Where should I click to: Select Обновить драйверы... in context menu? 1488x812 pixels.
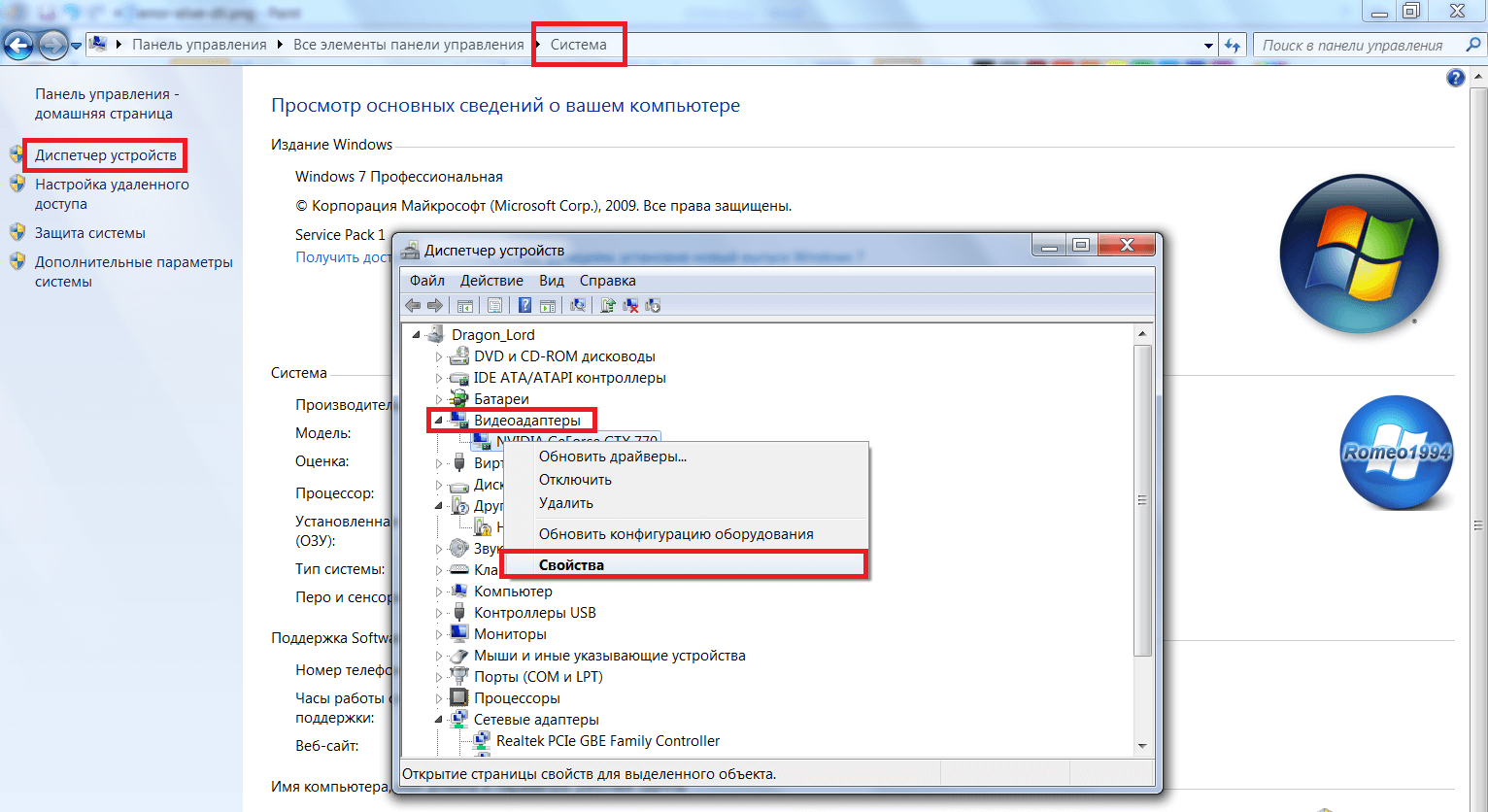tap(612, 457)
